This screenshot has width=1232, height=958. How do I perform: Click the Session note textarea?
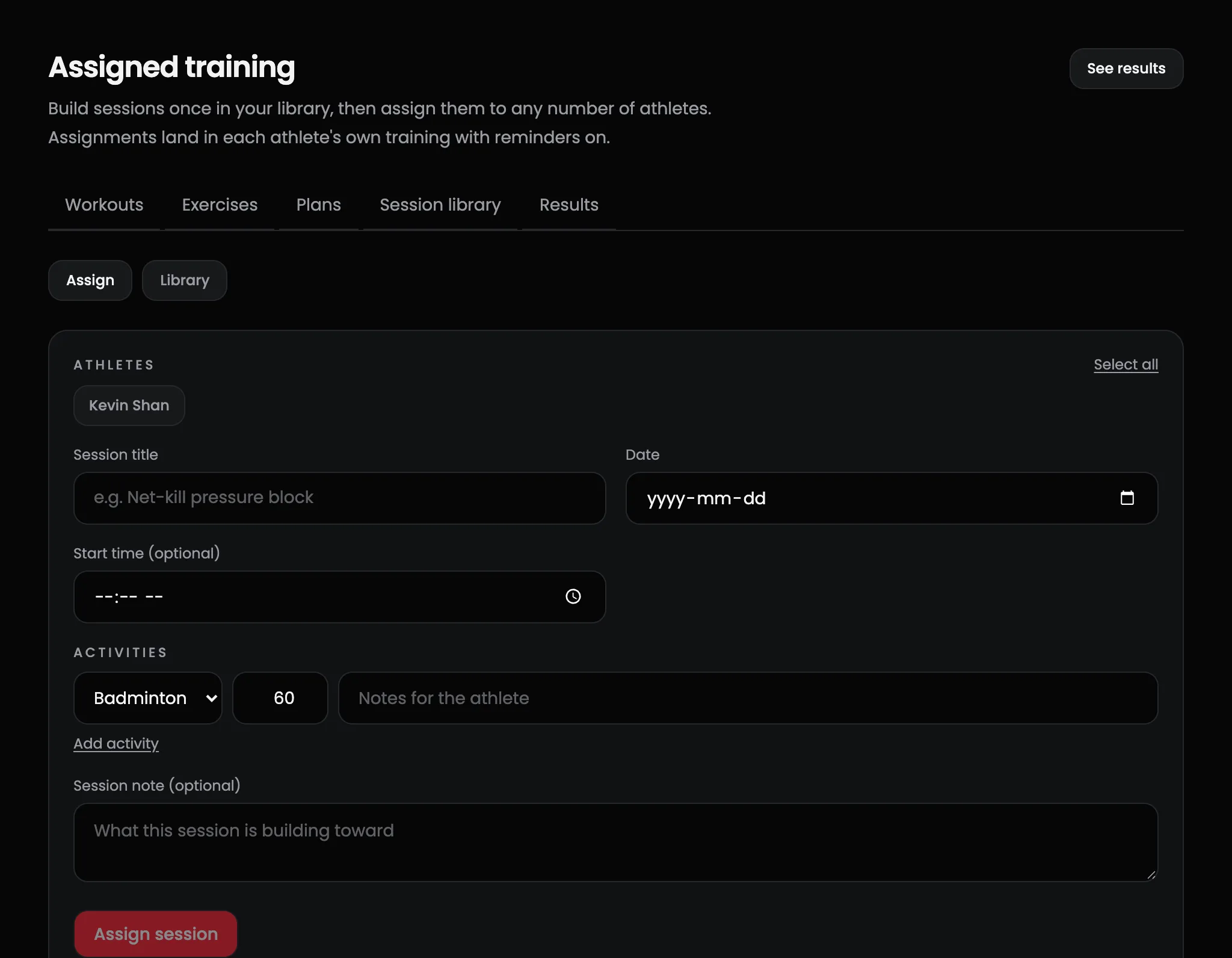616,842
